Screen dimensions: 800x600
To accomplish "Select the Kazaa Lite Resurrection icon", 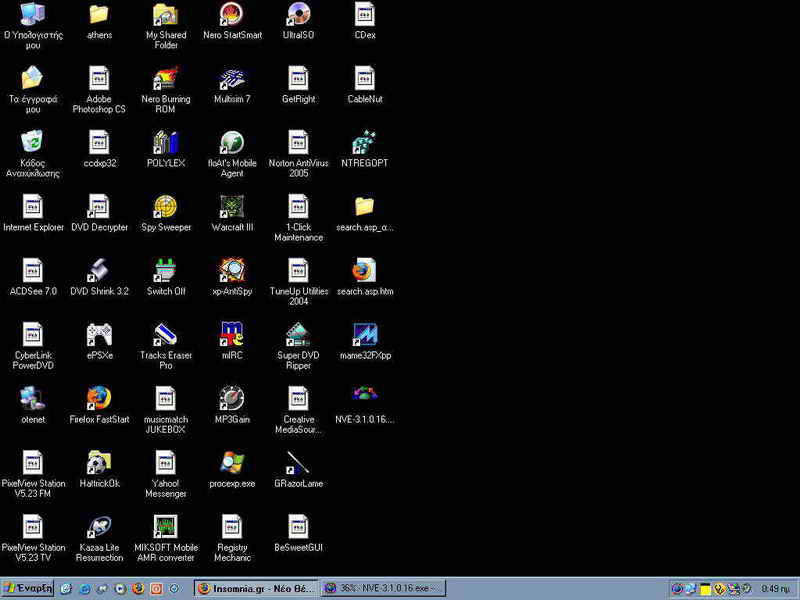I will (x=99, y=527).
